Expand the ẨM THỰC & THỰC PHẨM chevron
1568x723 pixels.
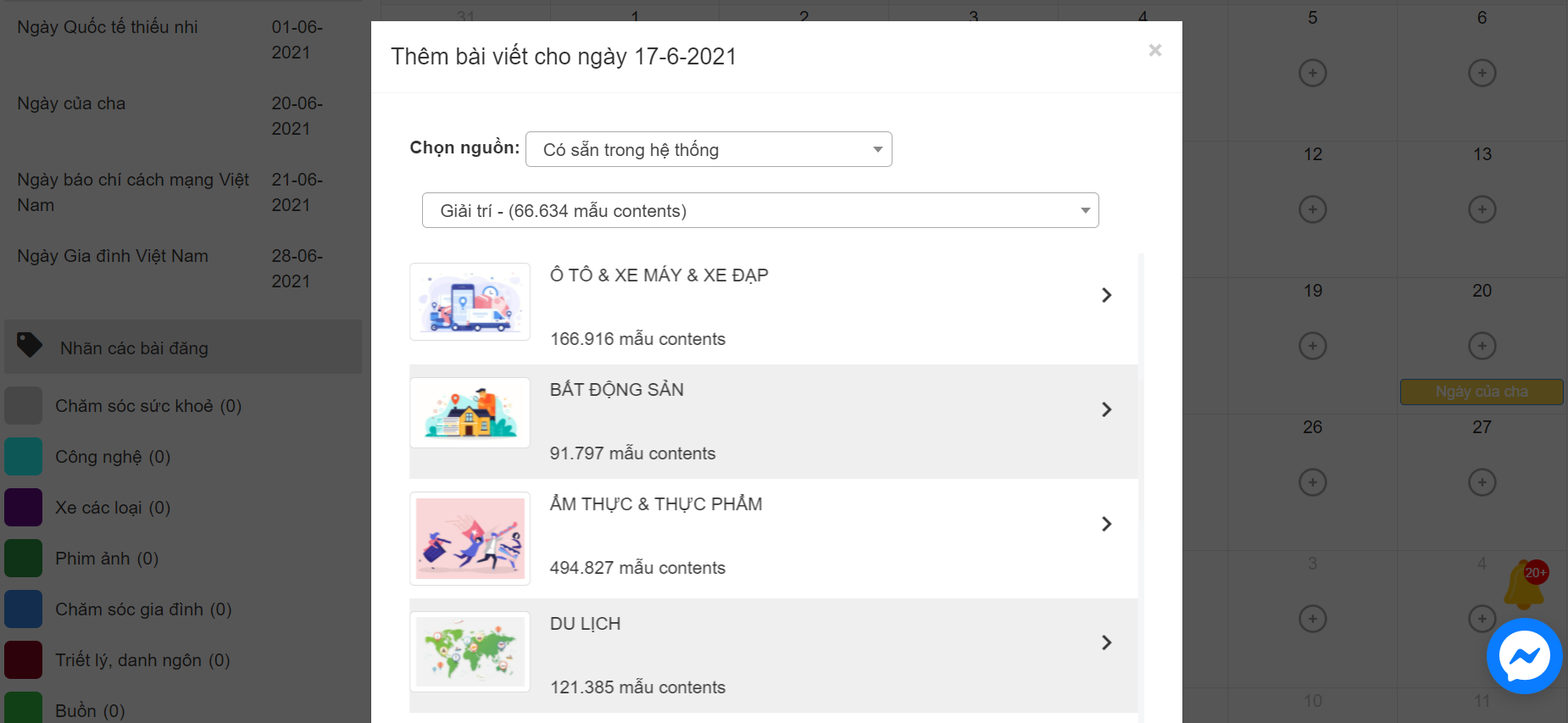click(x=1106, y=524)
